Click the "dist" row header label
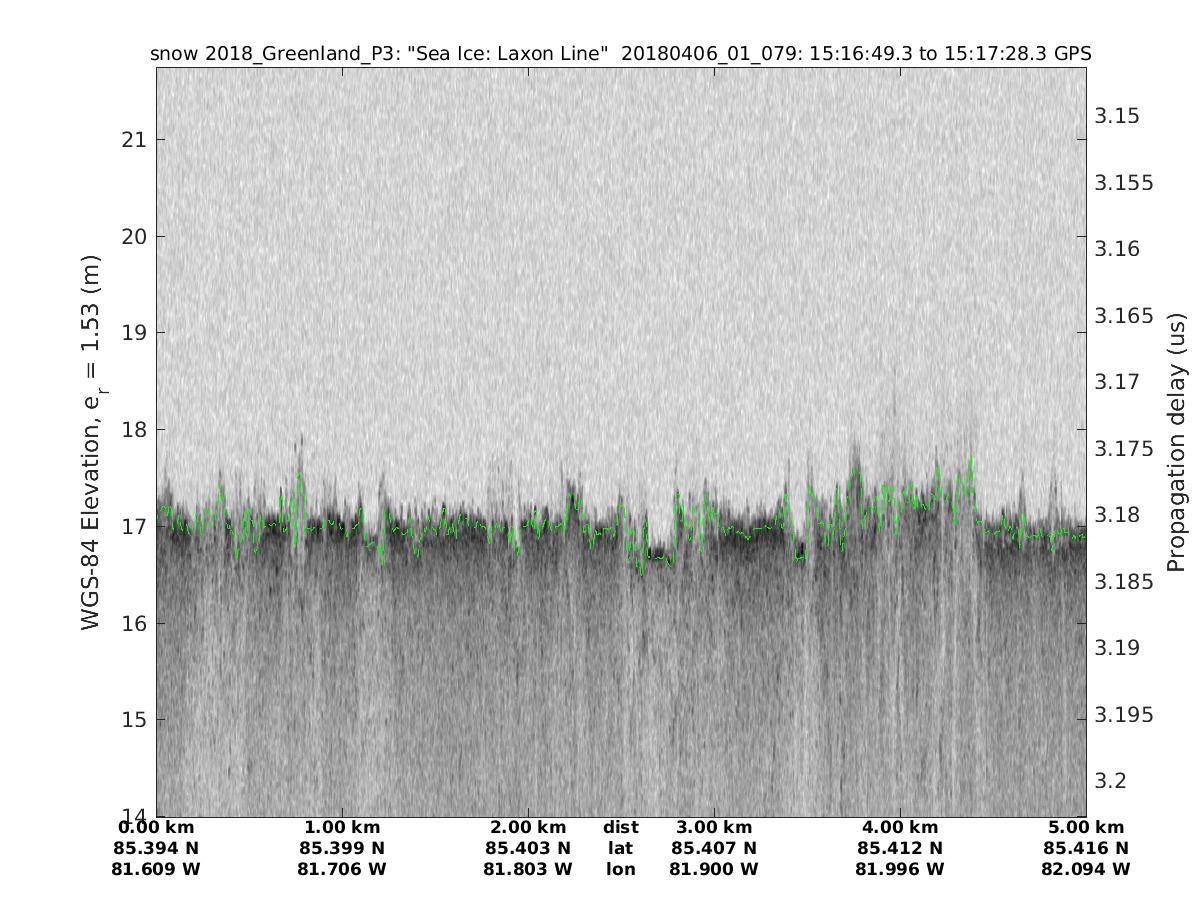 620,827
